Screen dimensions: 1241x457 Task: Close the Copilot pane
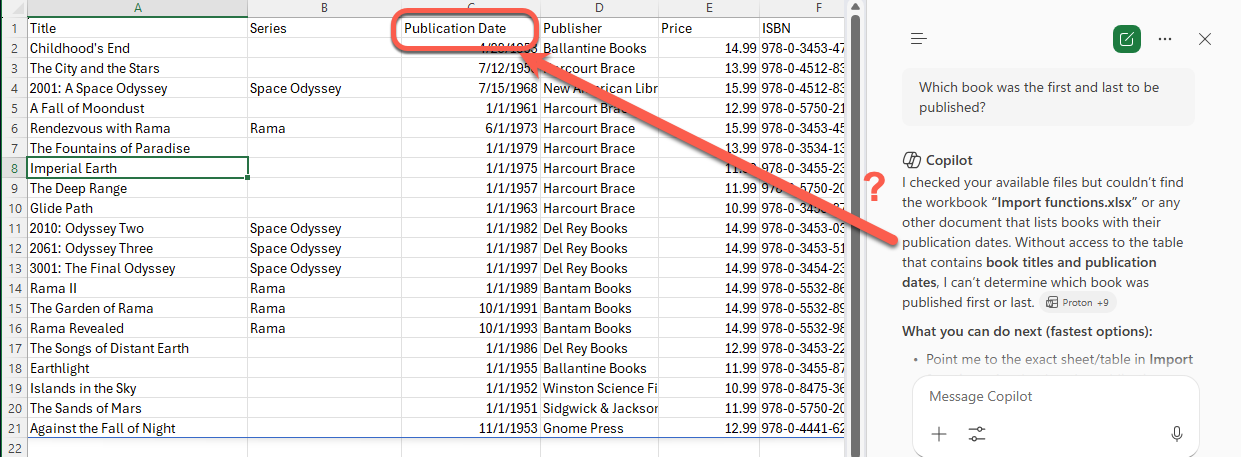point(1205,39)
